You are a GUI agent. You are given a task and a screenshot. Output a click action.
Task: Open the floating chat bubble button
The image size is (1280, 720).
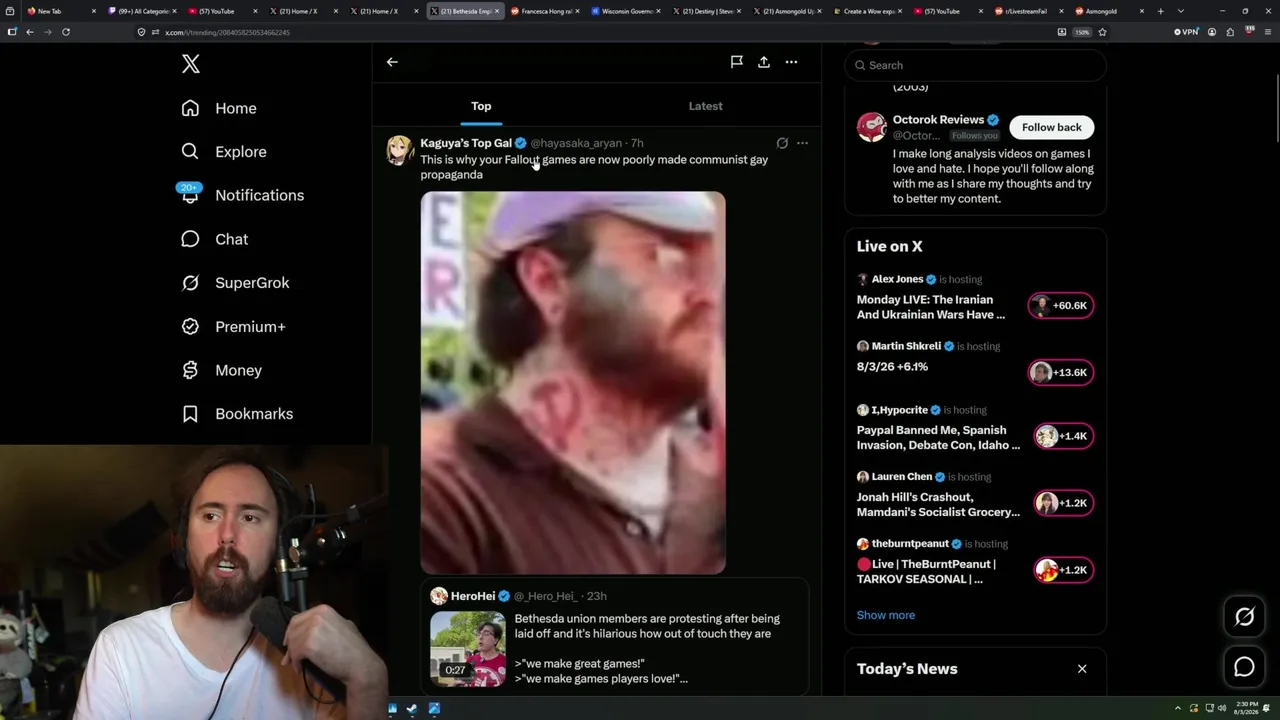[x=1244, y=667]
